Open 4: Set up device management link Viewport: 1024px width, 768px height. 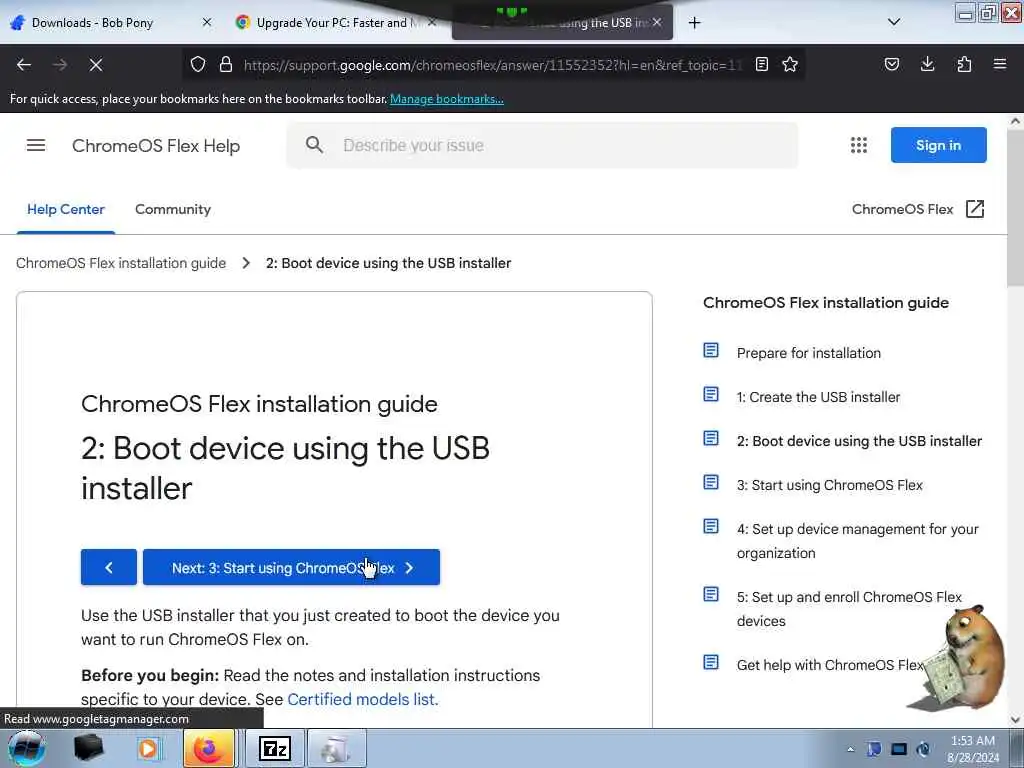click(x=857, y=541)
